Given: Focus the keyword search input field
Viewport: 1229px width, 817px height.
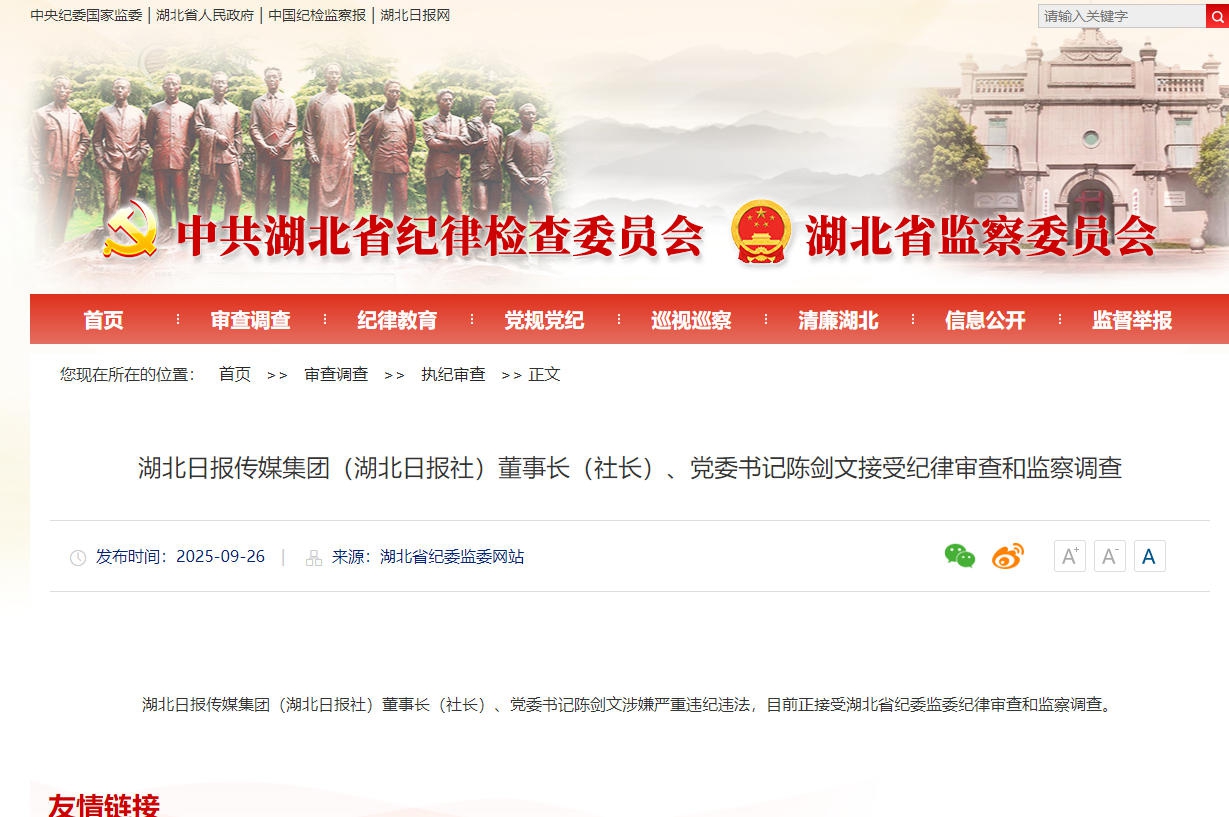Looking at the screenshot, I should click(x=1122, y=16).
